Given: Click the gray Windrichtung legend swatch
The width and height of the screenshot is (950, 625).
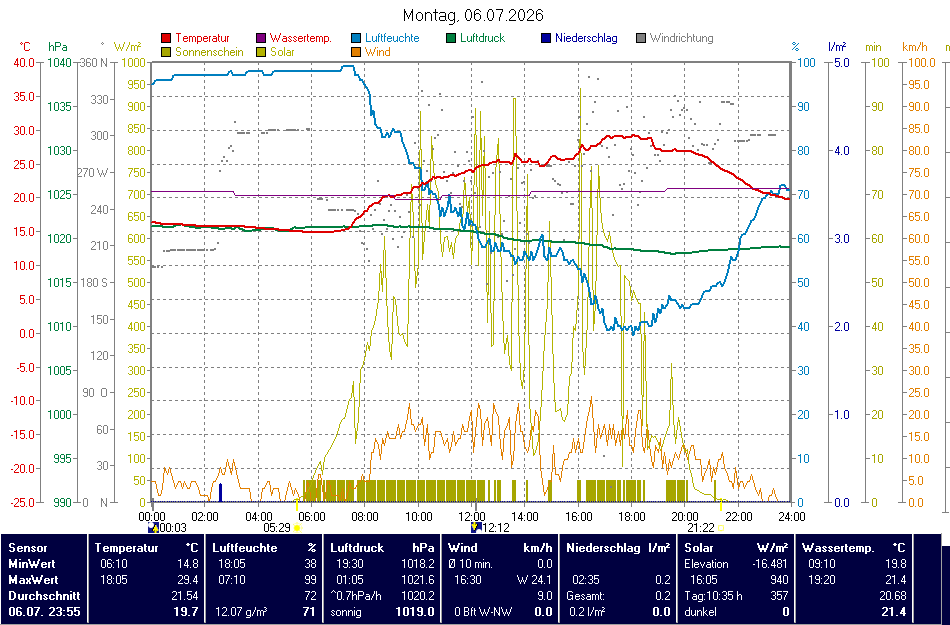Looking at the screenshot, I should tap(641, 38).
